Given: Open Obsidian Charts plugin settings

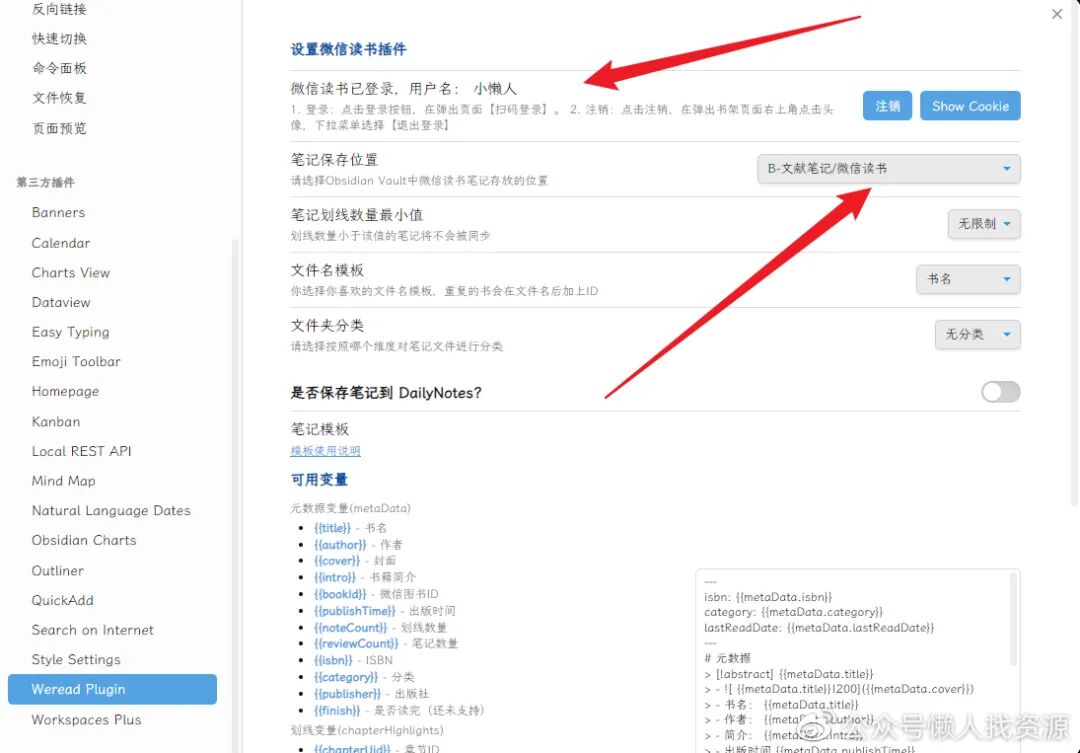Looking at the screenshot, I should pyautogui.click(x=84, y=539).
